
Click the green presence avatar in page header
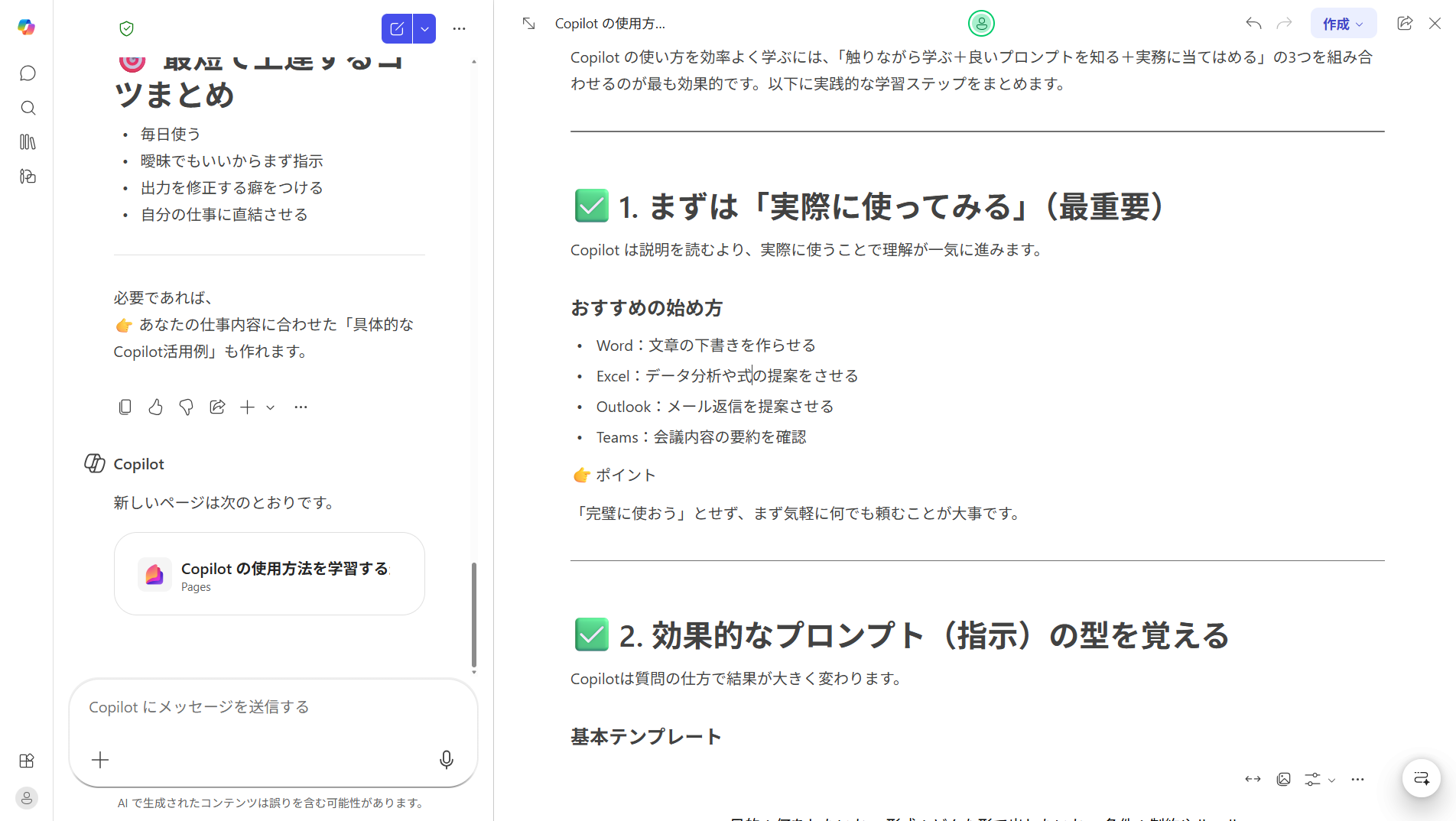coord(981,24)
